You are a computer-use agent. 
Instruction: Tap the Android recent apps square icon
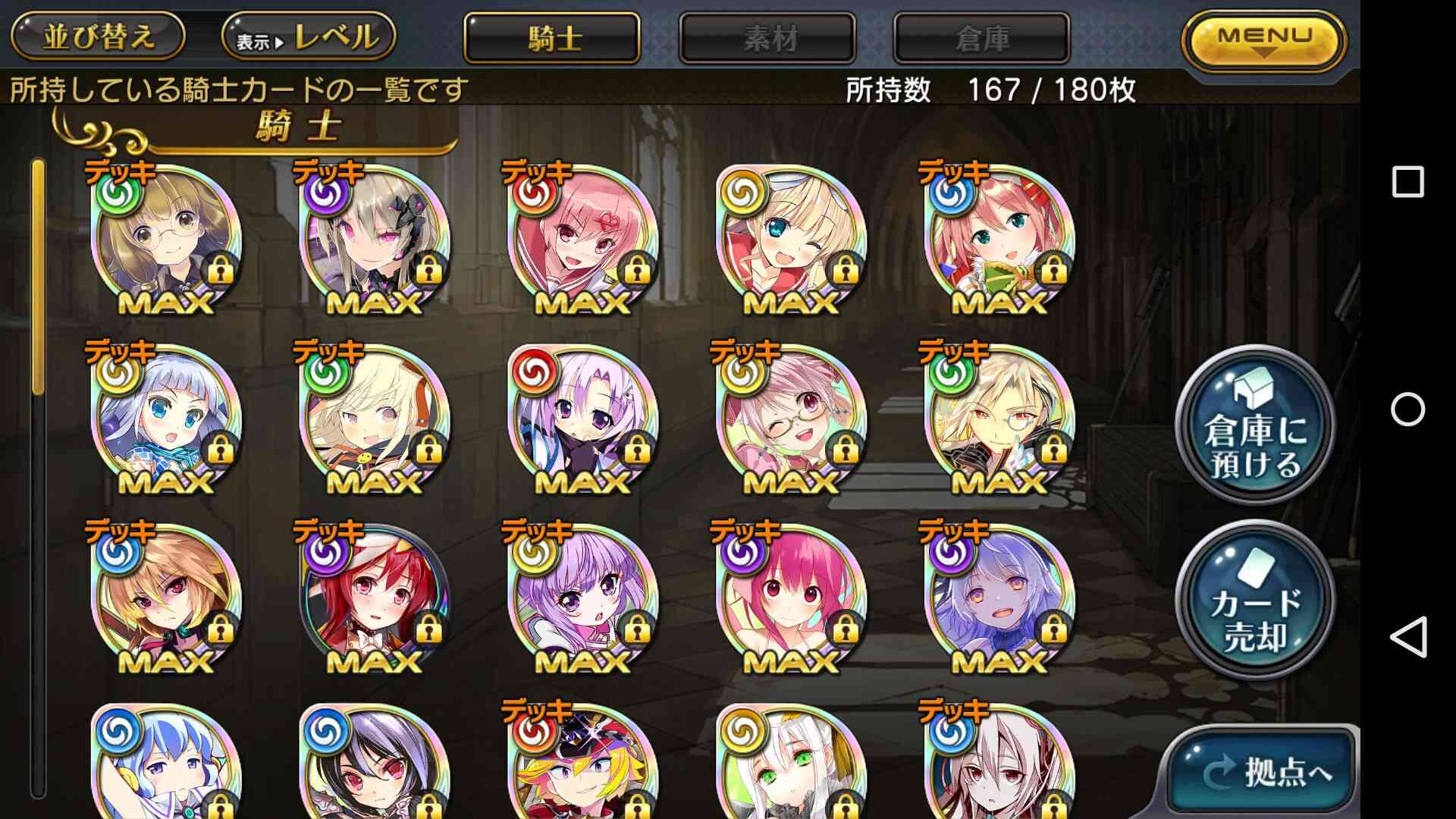[1407, 182]
